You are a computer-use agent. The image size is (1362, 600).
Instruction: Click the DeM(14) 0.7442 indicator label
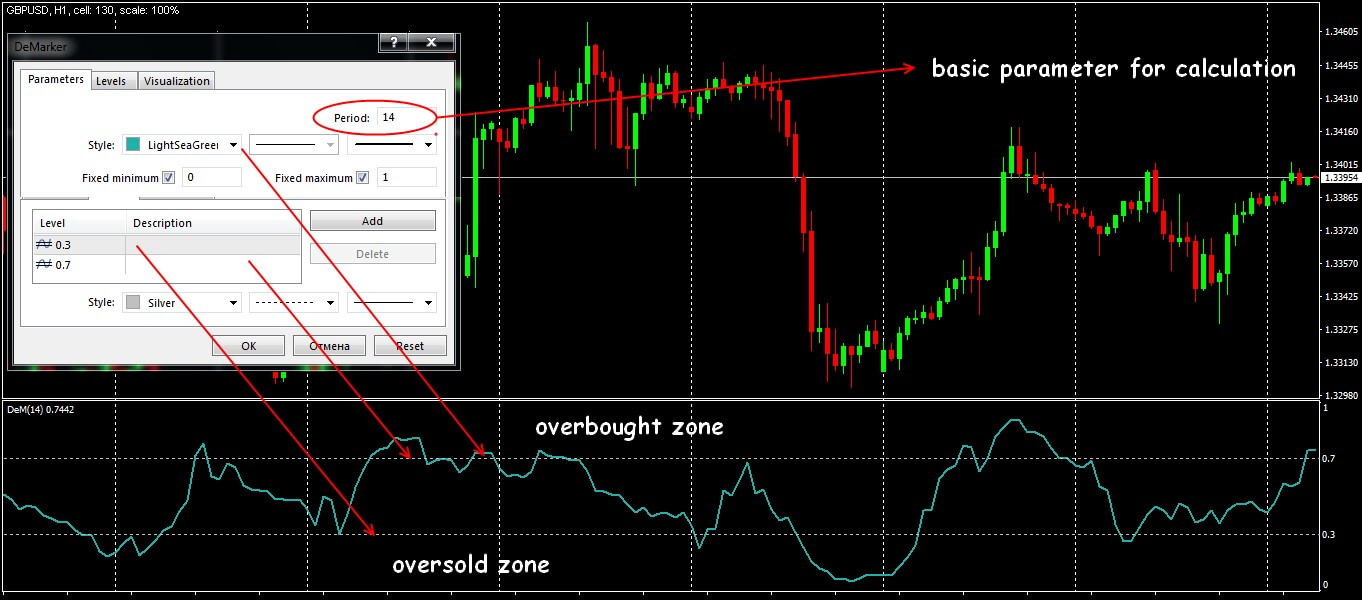coord(40,409)
